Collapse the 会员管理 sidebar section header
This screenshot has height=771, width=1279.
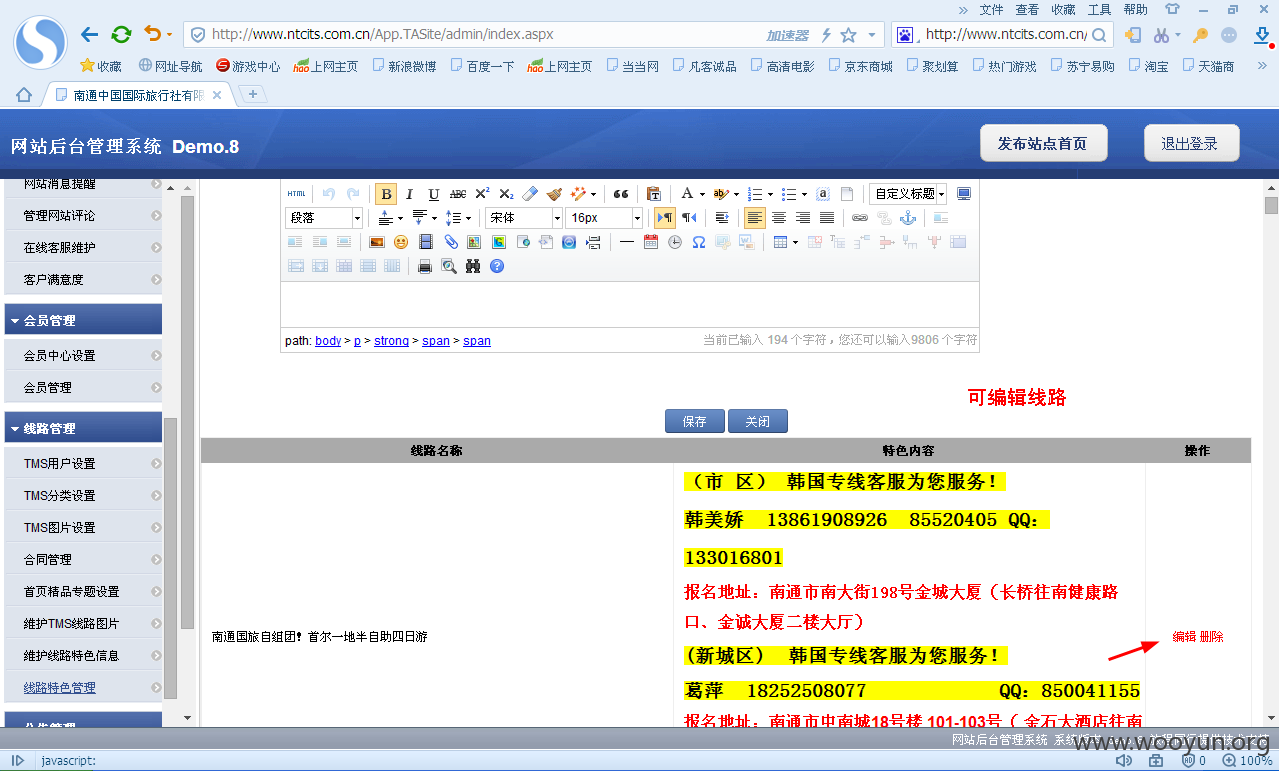[83, 320]
